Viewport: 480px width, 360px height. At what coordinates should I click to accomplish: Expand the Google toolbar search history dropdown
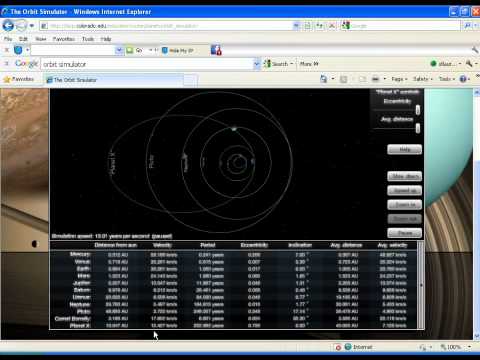point(257,64)
